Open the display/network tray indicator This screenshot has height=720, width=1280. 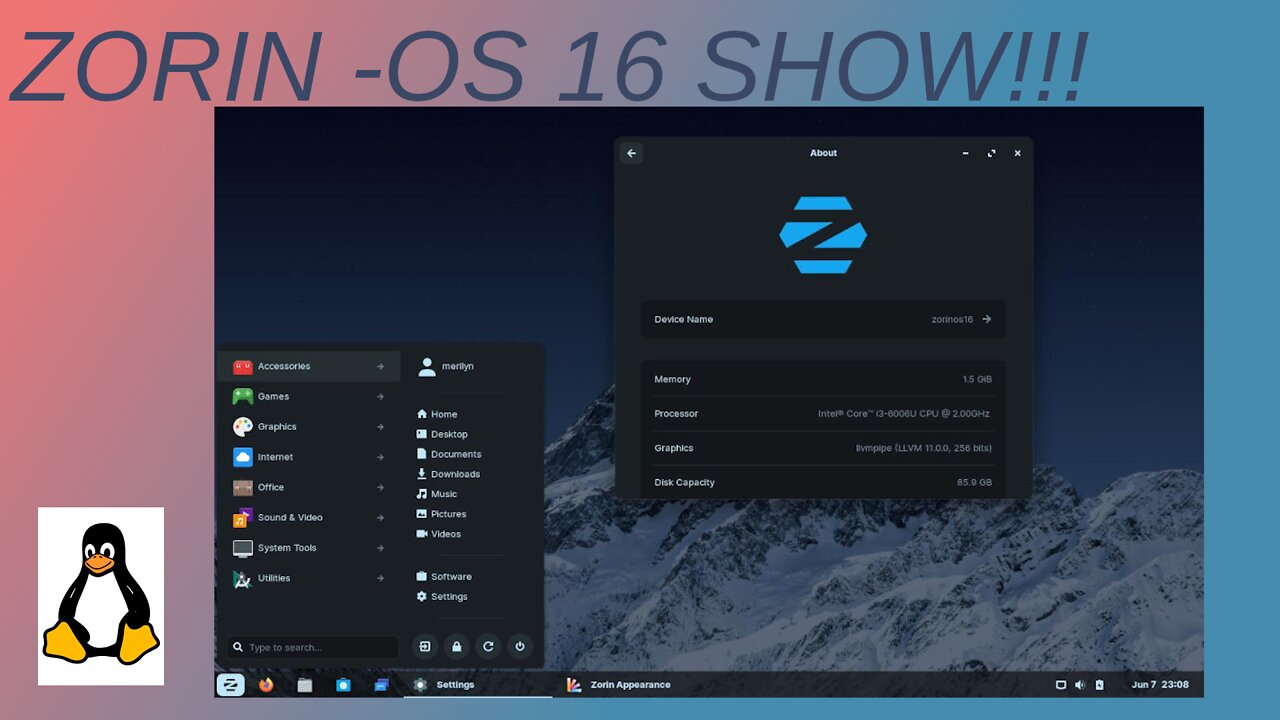point(1061,685)
